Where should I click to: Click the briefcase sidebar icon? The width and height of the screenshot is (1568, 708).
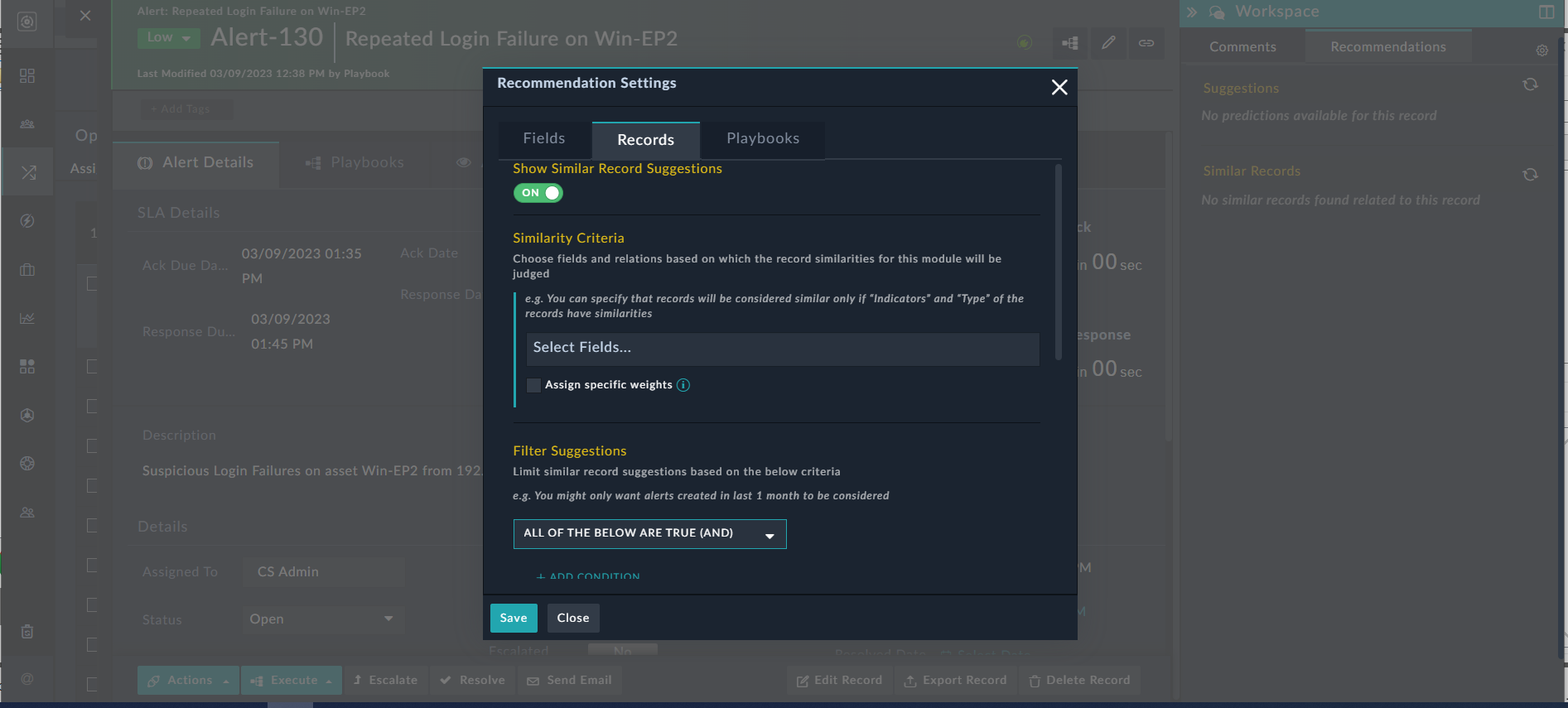[x=27, y=270]
